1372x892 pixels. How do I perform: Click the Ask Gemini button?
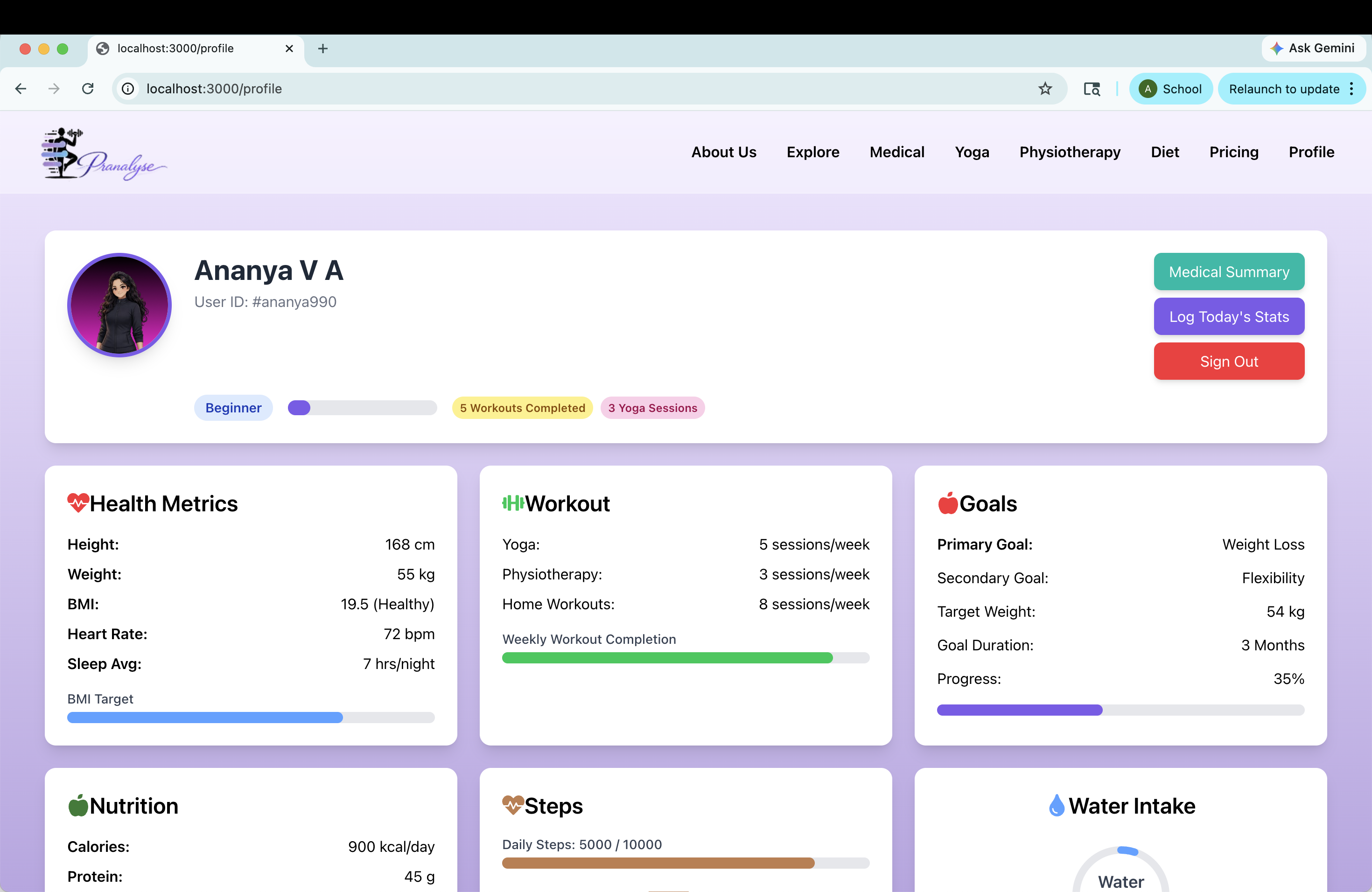(1313, 49)
